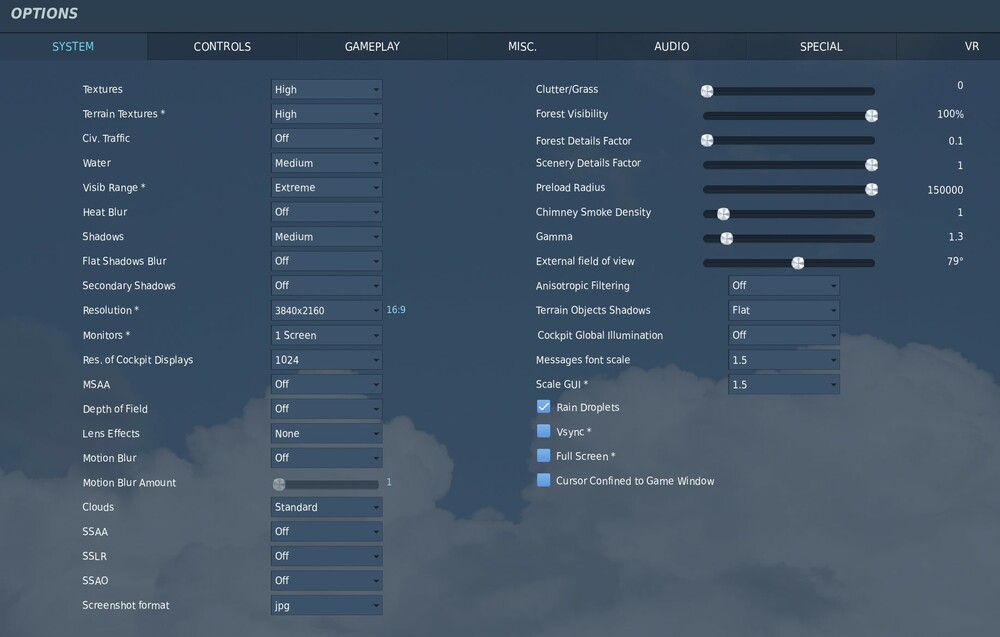Expand the Clouds dropdown

[x=327, y=507]
